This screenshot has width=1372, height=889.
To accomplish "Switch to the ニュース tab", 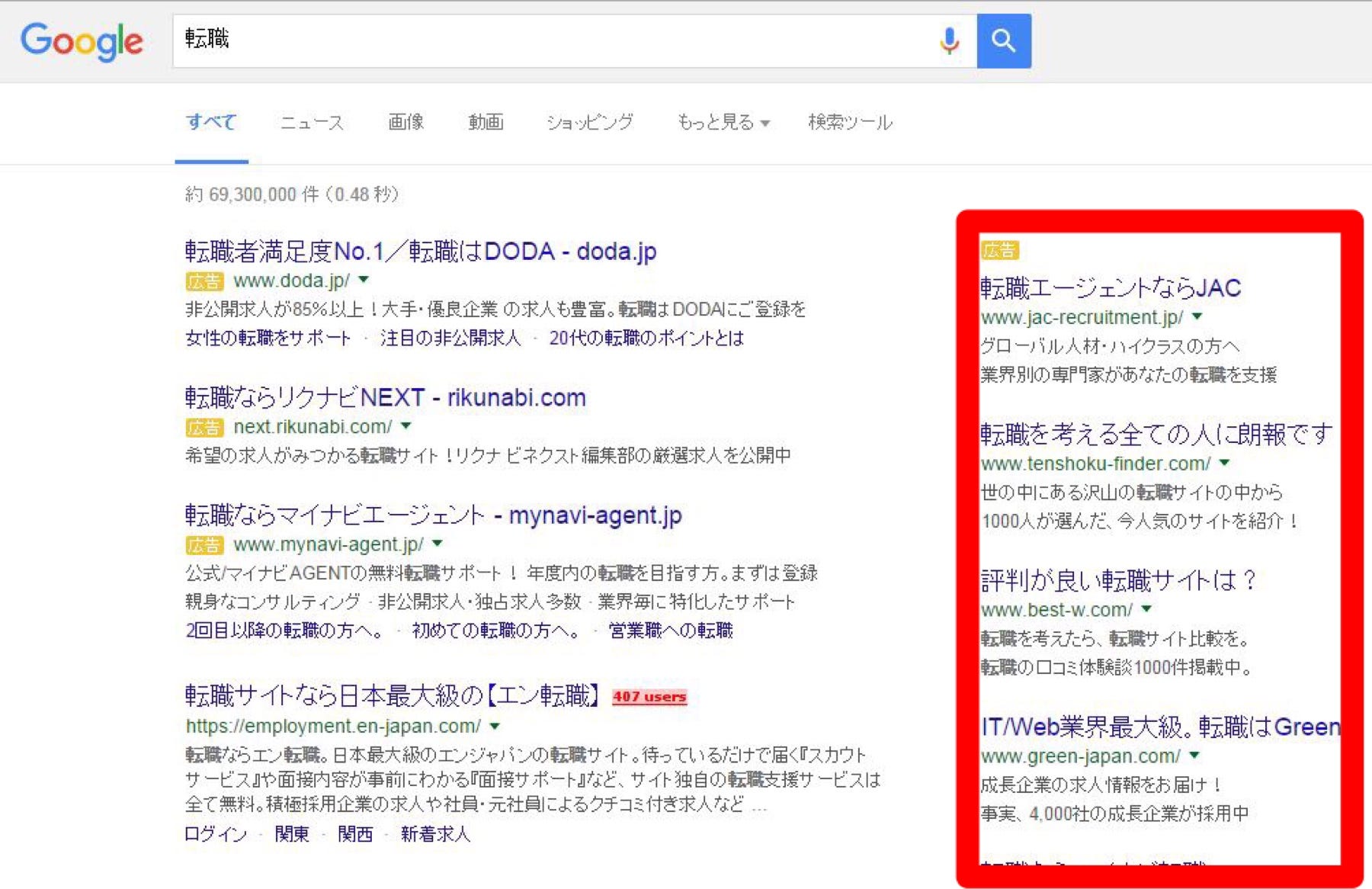I will pyautogui.click(x=312, y=122).
